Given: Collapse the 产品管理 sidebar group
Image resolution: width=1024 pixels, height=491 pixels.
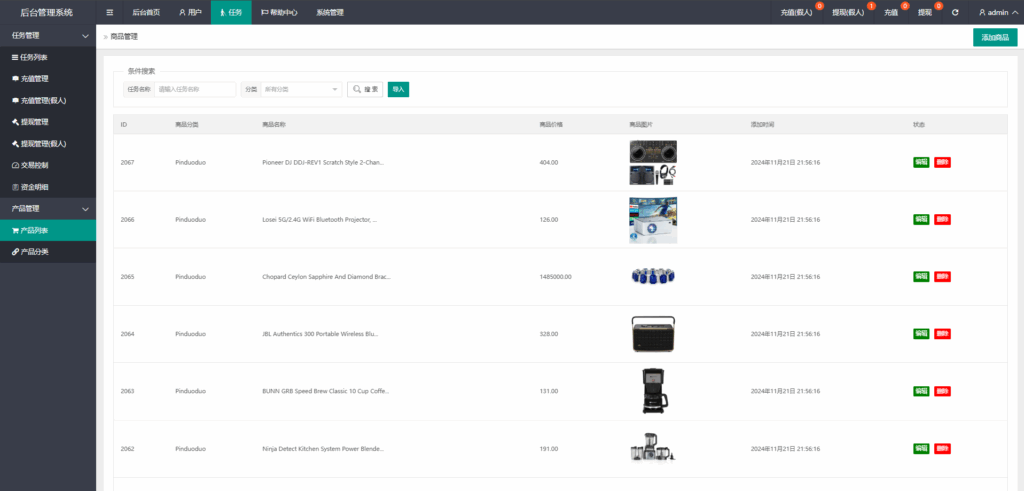Looking at the screenshot, I should click(48, 208).
